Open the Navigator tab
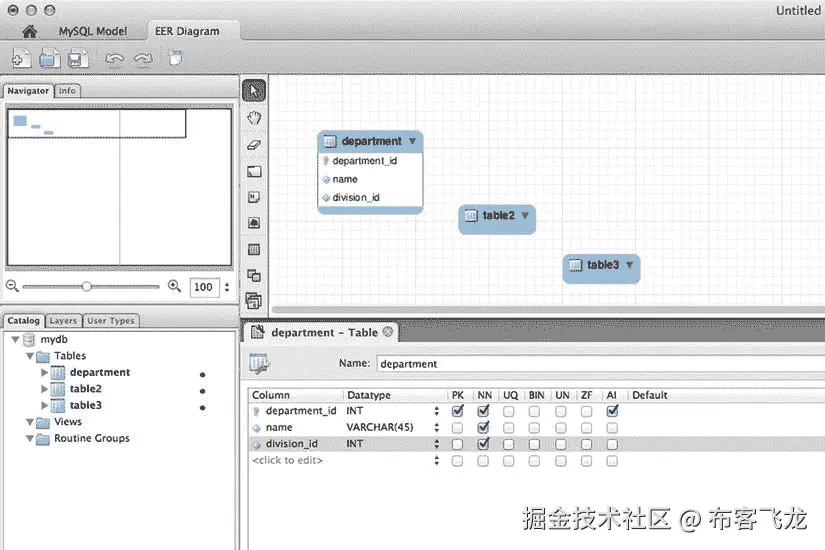 click(x=28, y=91)
